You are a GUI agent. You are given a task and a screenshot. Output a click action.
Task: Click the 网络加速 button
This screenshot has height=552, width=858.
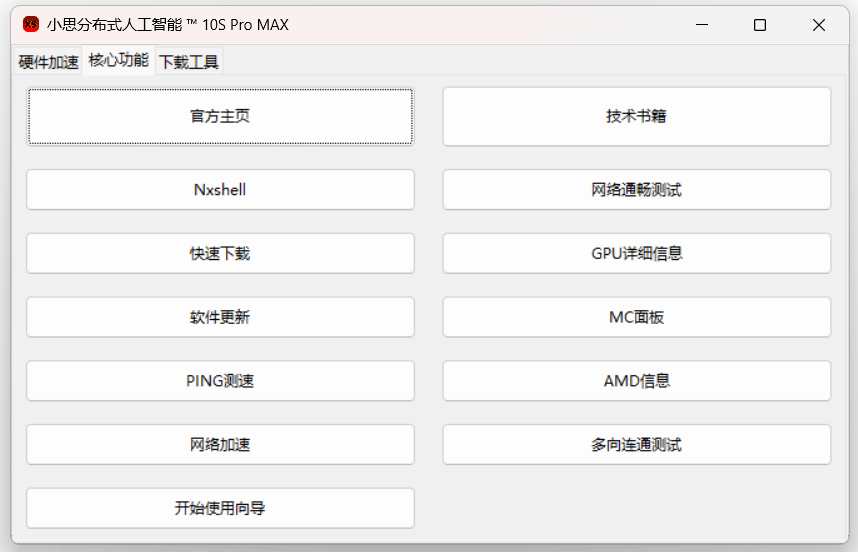pos(220,444)
